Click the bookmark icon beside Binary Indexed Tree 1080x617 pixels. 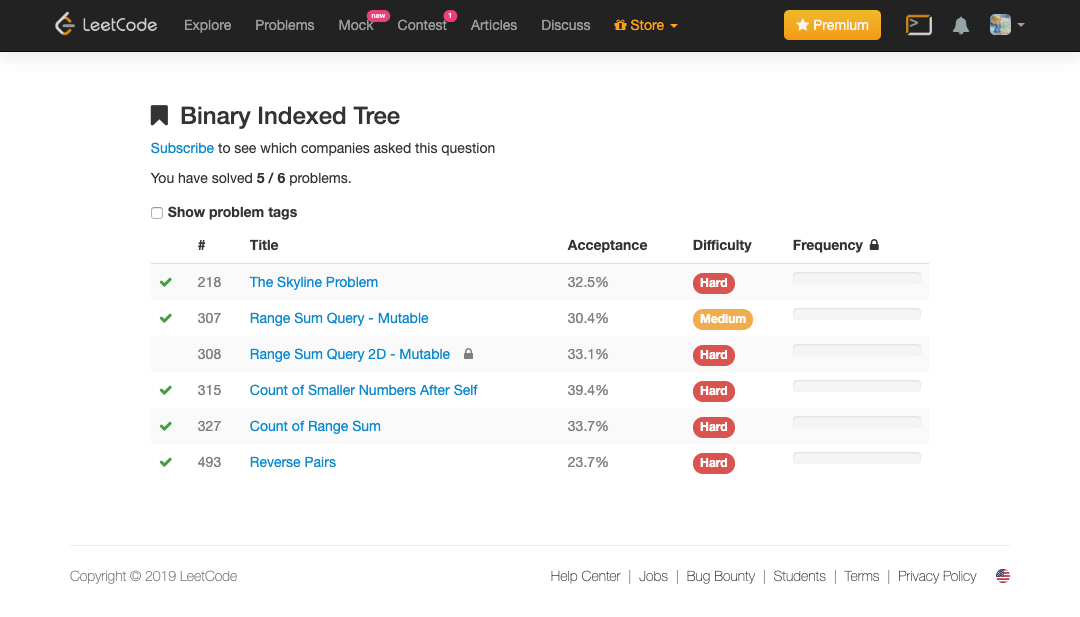pos(159,115)
